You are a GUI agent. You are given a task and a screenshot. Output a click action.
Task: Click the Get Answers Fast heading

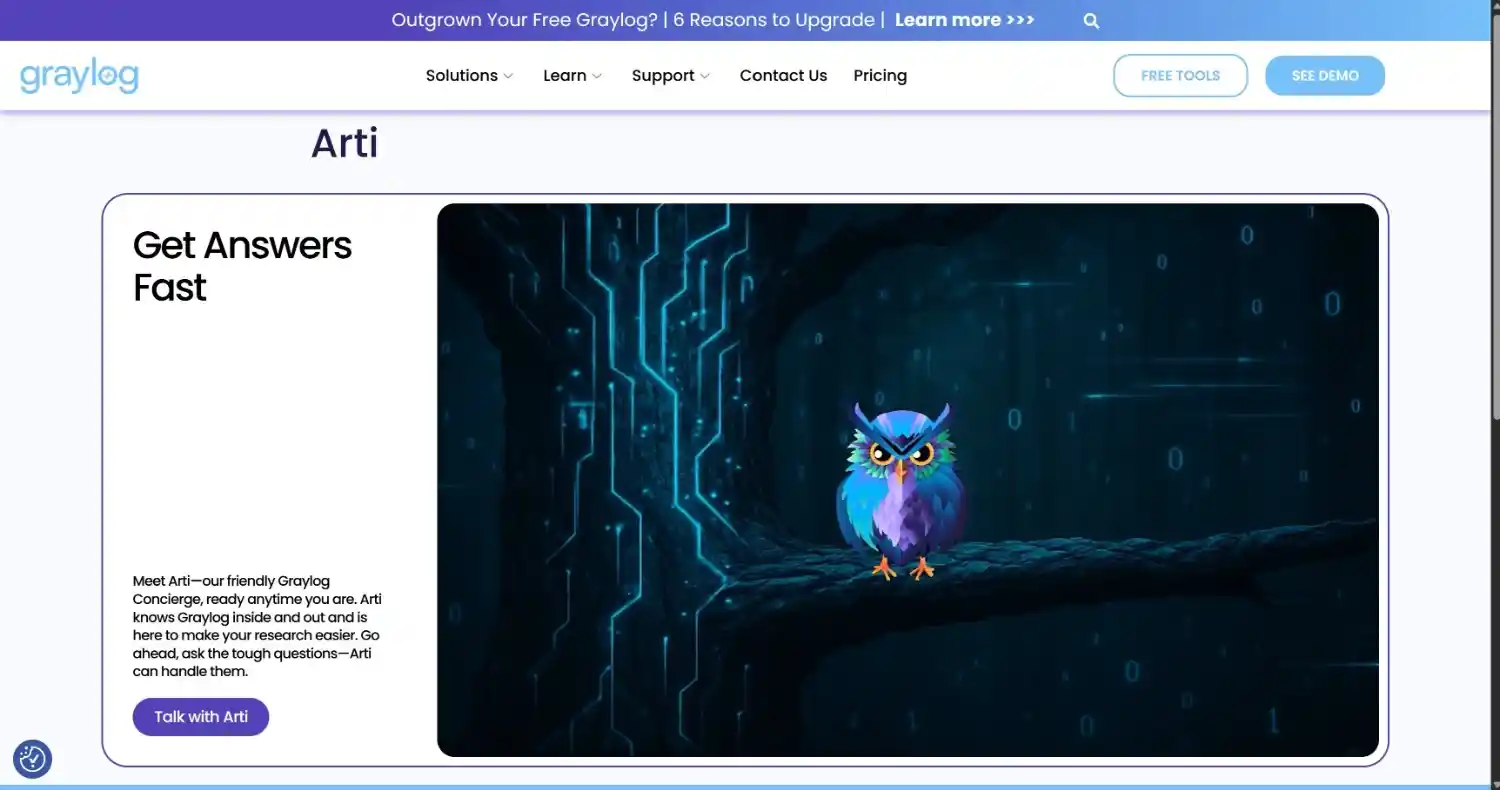pos(242,266)
